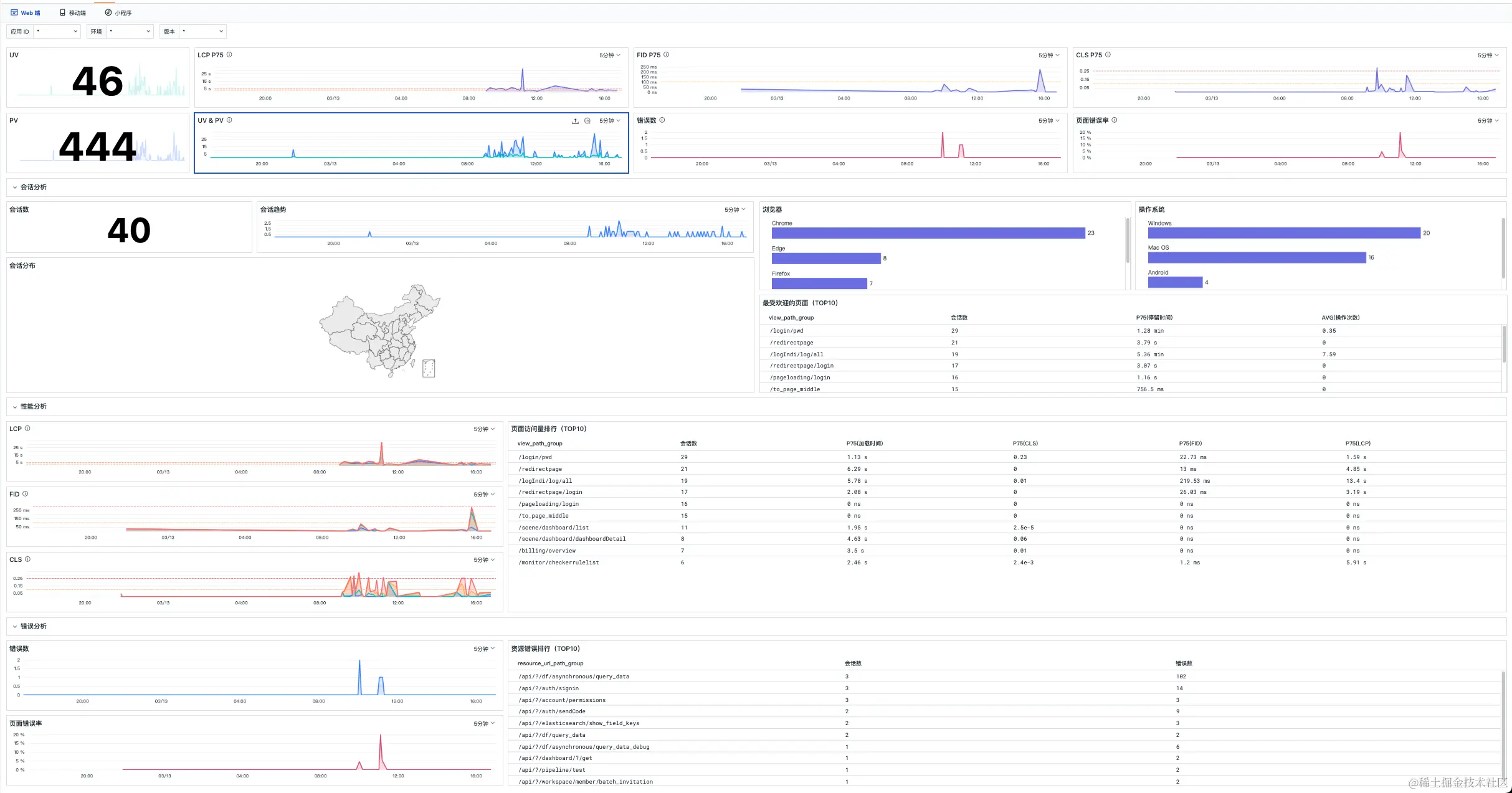The height and width of the screenshot is (793, 1512).
Task: Click info icon next to UV & PV
Action: 229,120
